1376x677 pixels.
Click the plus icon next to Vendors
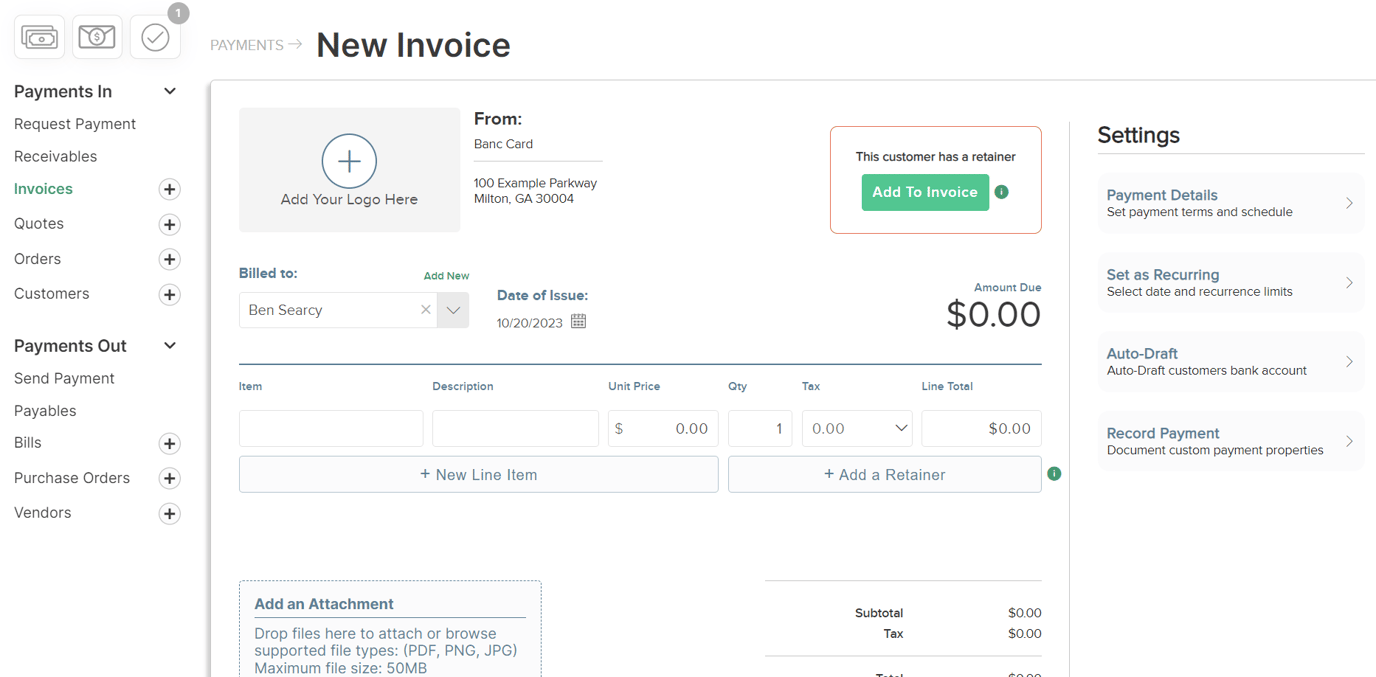click(x=170, y=514)
